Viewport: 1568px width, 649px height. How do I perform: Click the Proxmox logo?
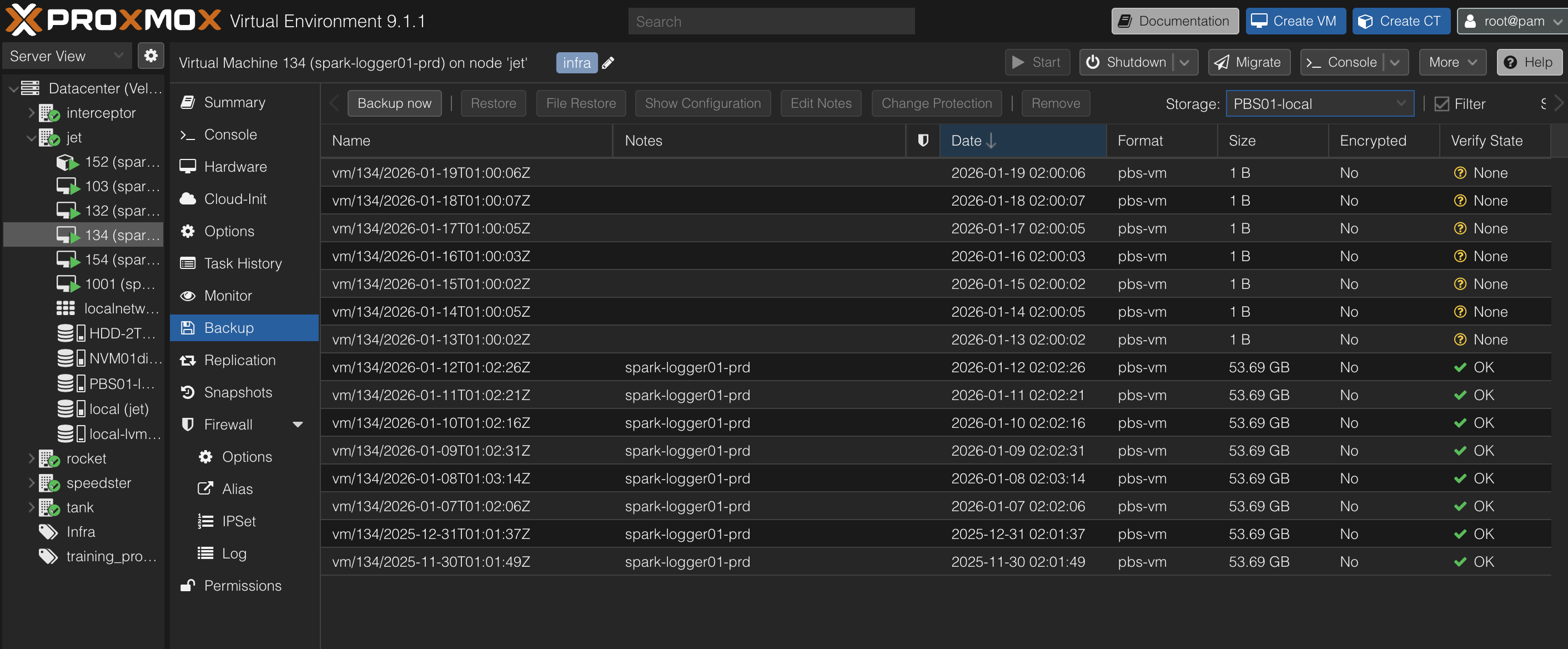pos(113,20)
